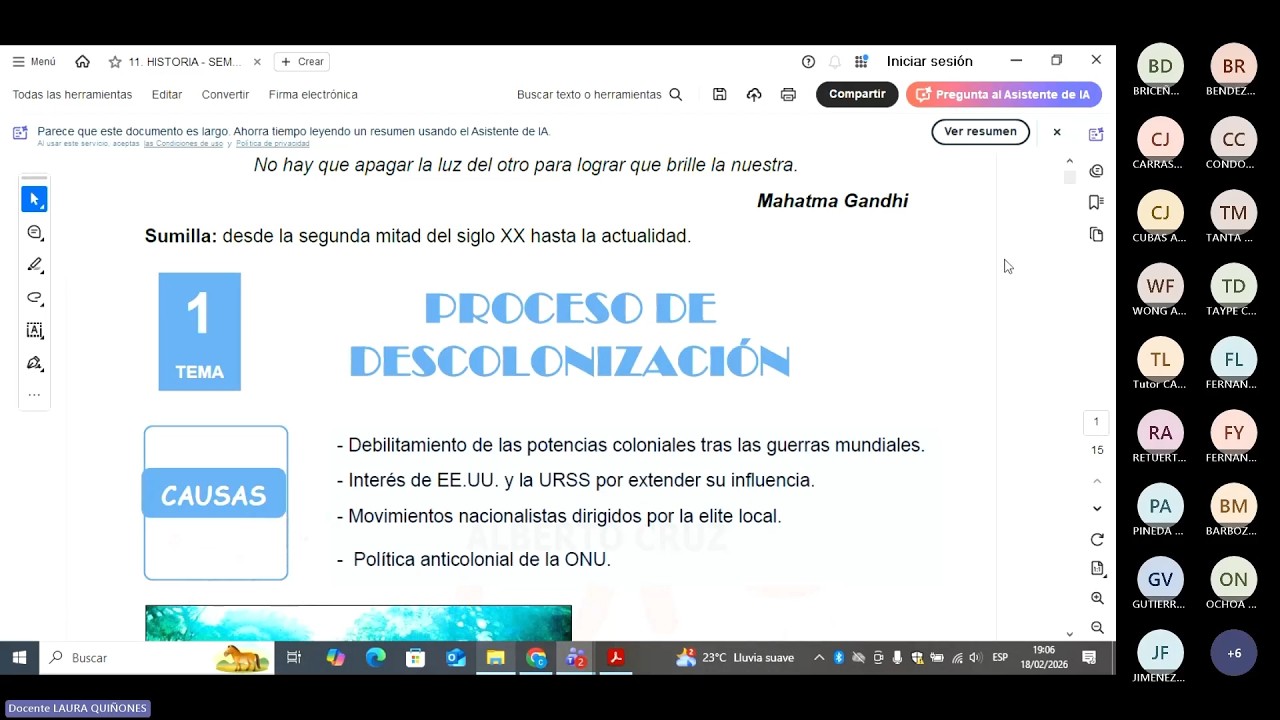Open Microsoft Teams from the taskbar
Image resolution: width=1280 pixels, height=720 pixels.
pos(576,658)
